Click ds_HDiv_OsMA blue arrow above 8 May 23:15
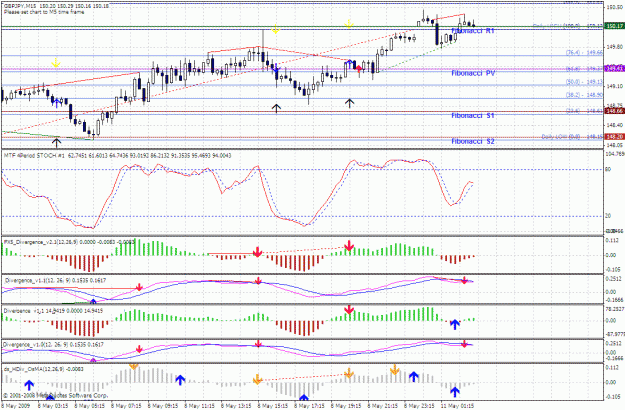Viewport: 625px width, 410px height. (x=414, y=376)
